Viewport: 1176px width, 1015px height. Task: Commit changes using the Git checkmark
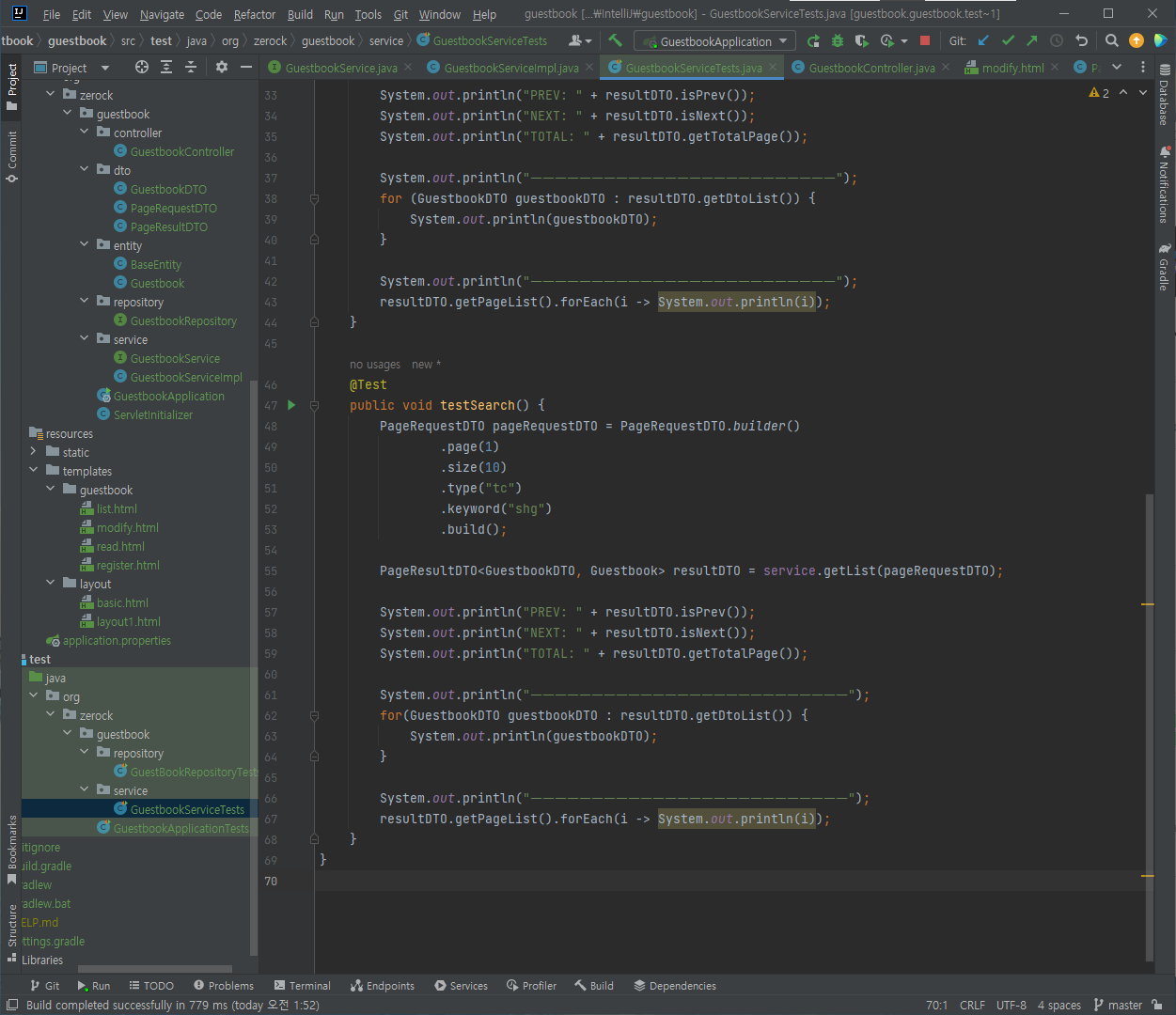click(x=1008, y=40)
